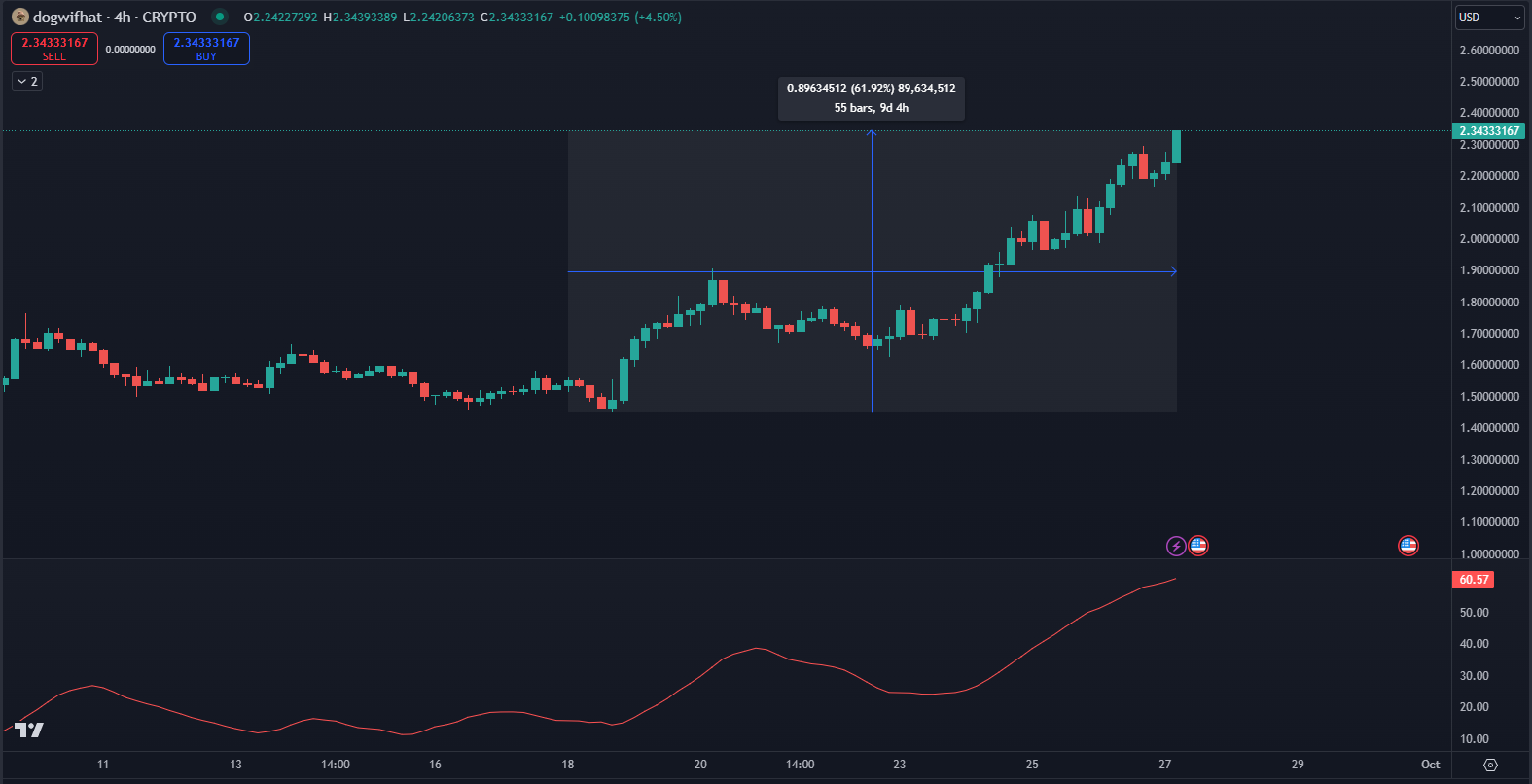Click the right arrowhead of the horizontal measure line
Viewport: 1532px width, 784px height.
click(x=1173, y=271)
